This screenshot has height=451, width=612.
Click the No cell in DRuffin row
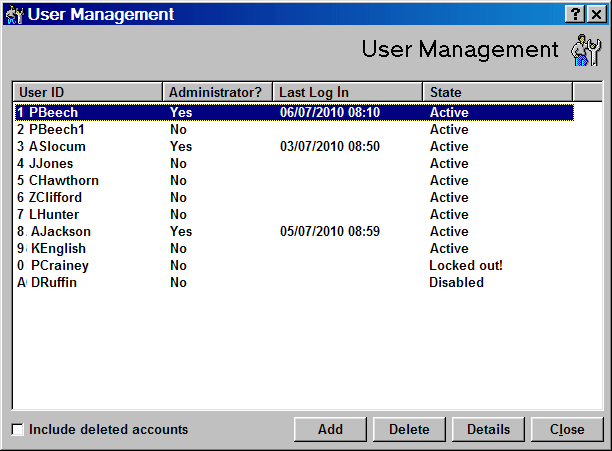pyautogui.click(x=178, y=282)
